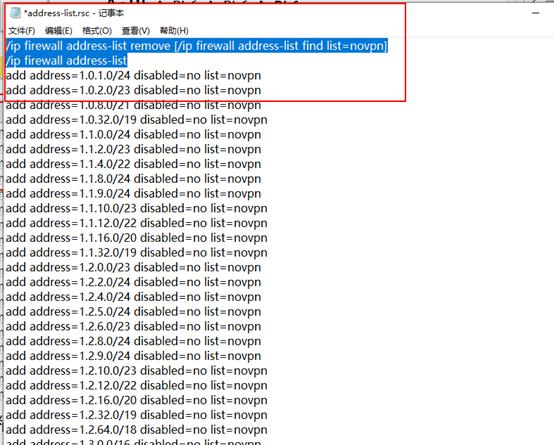554x445 pixels.
Task: Click the line with address=1.0.2.0/23
Action: [x=134, y=90]
